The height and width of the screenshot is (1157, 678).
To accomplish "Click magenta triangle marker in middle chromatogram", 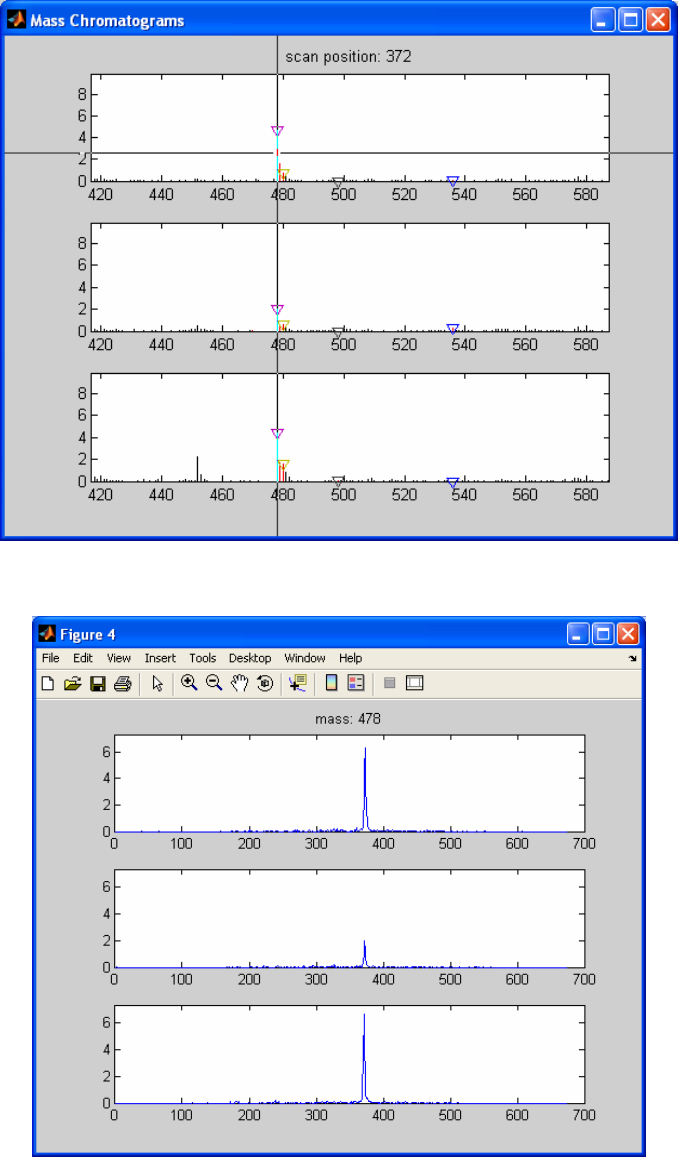I will click(277, 310).
